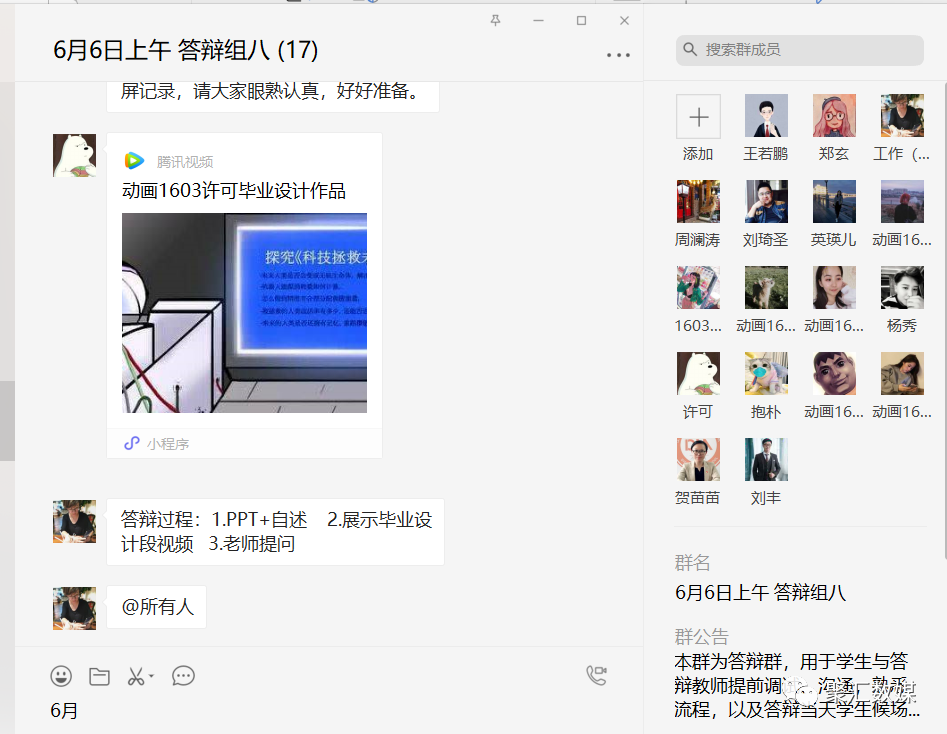Click the add member plus button
The image size is (947, 734).
[x=698, y=116]
